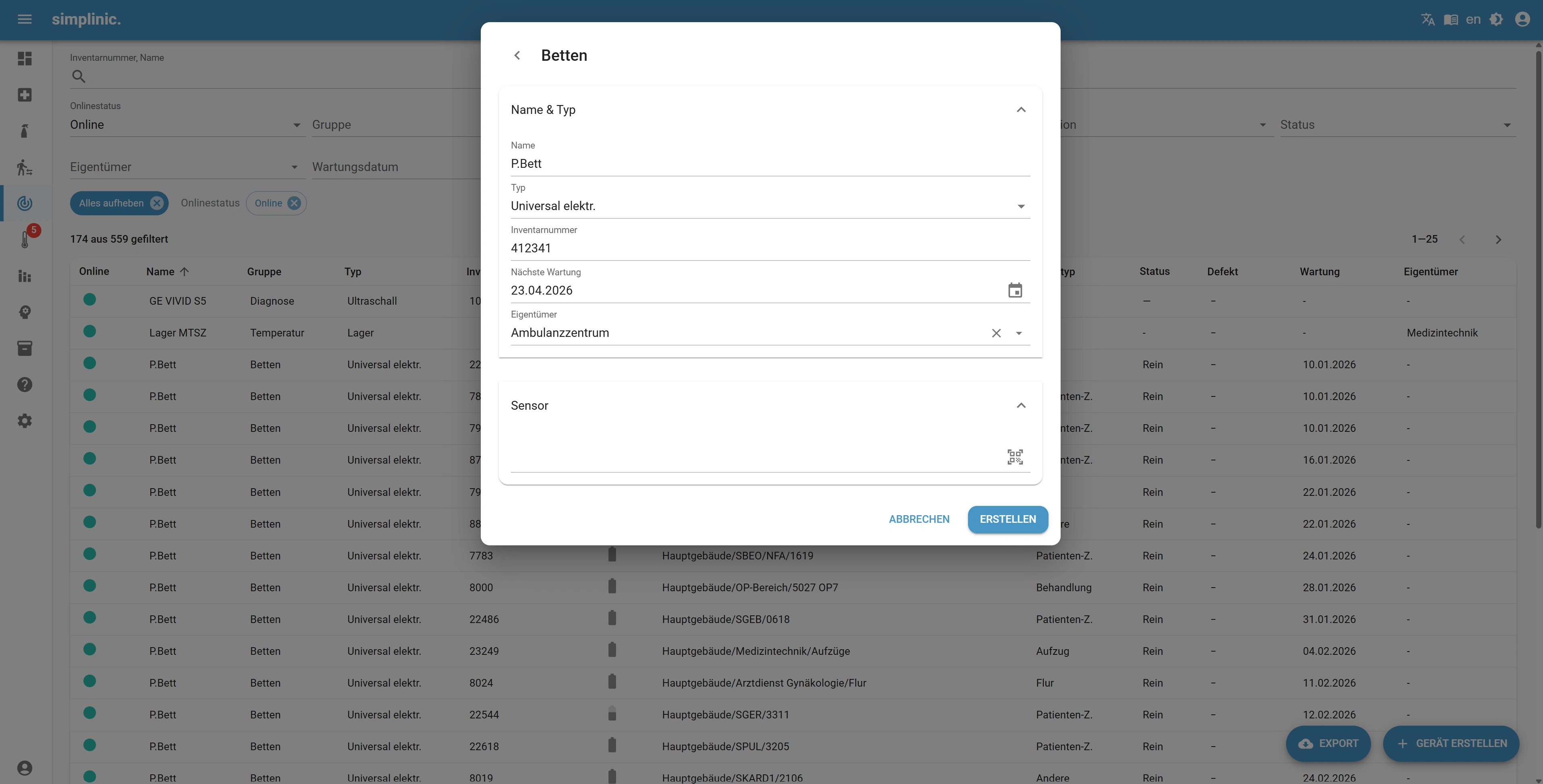Open the calendar picker for Nächste Wartung
1543x784 pixels.
click(x=1015, y=291)
